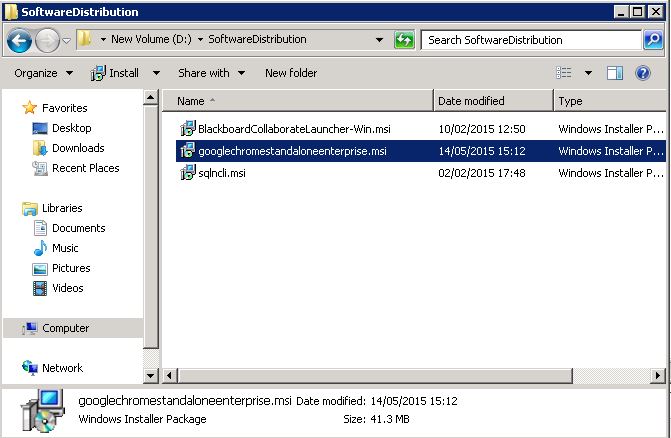The width and height of the screenshot is (671, 438).
Task: Expand the arrow after New Volume (D:)
Action: 200,40
